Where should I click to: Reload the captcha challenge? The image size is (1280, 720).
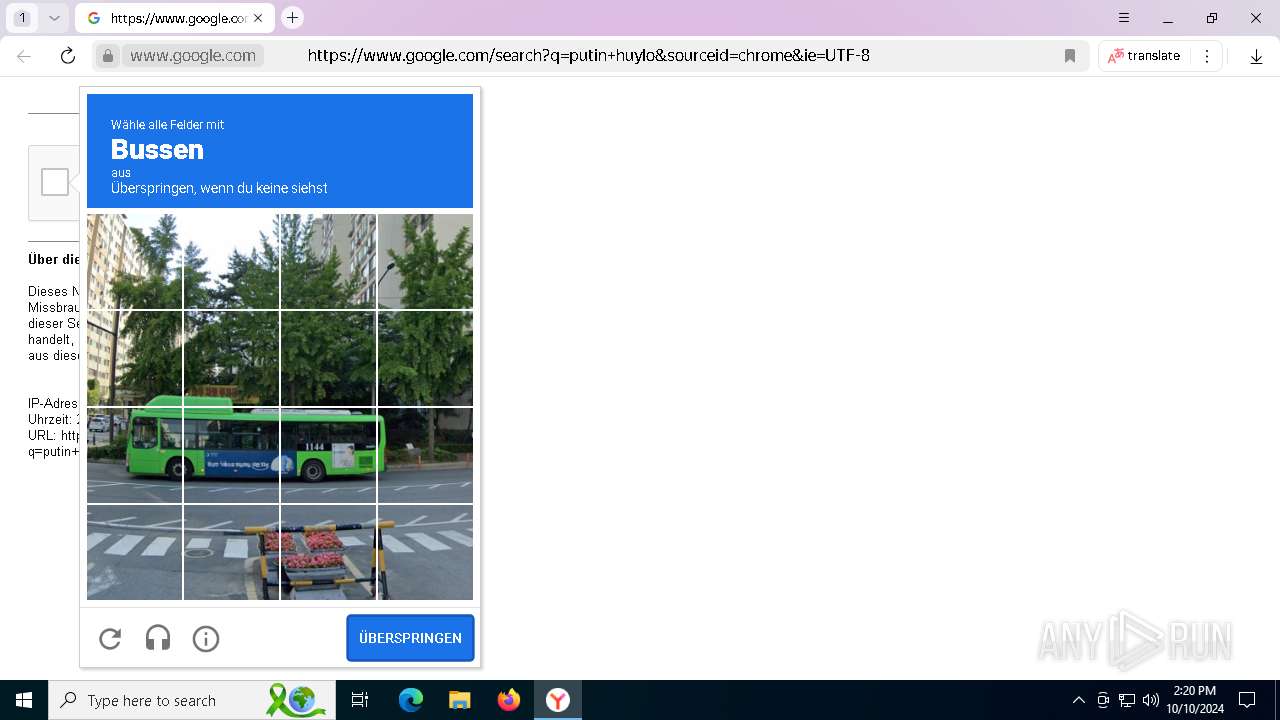click(x=110, y=638)
